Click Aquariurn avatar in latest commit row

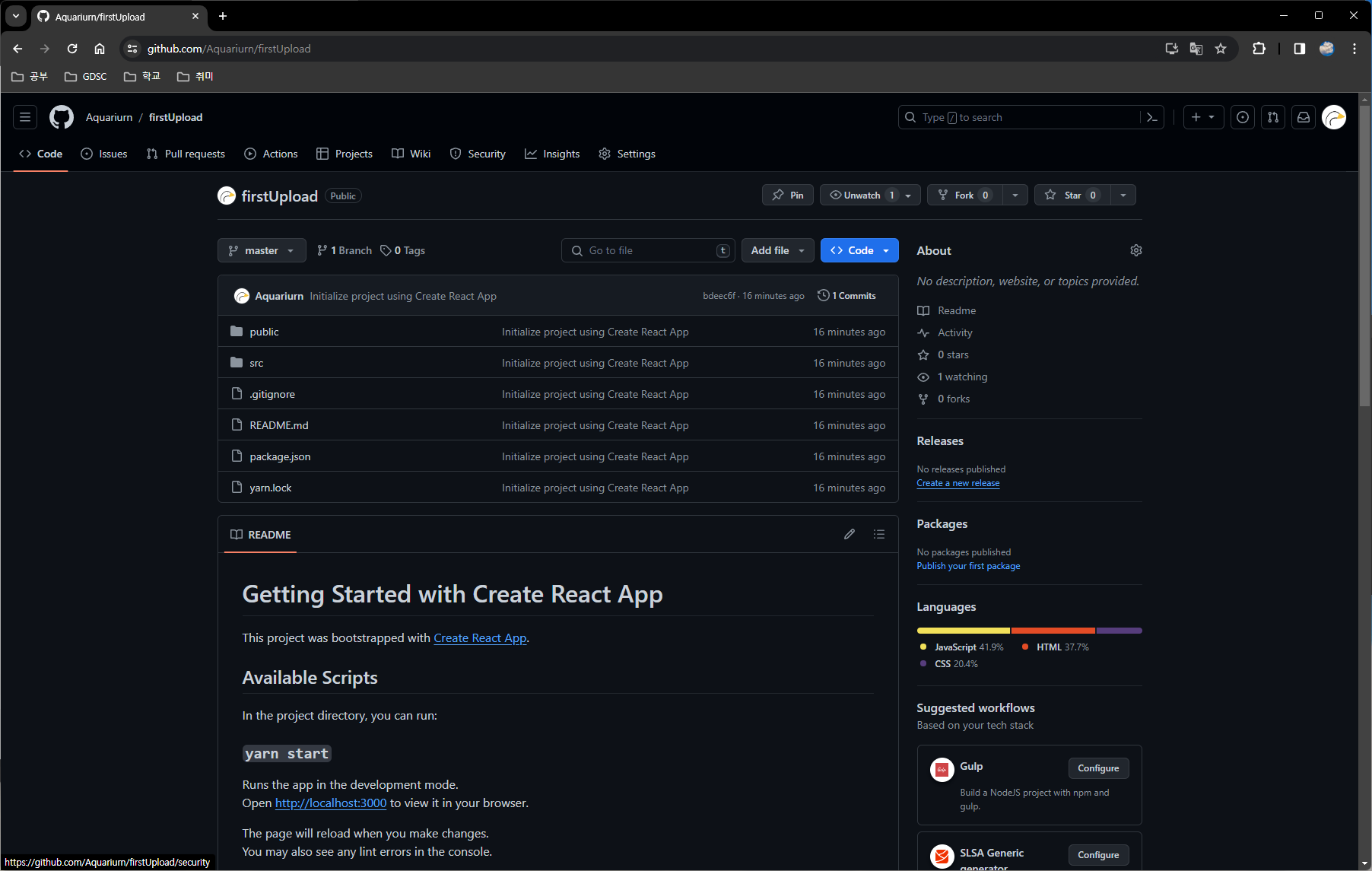(x=242, y=296)
